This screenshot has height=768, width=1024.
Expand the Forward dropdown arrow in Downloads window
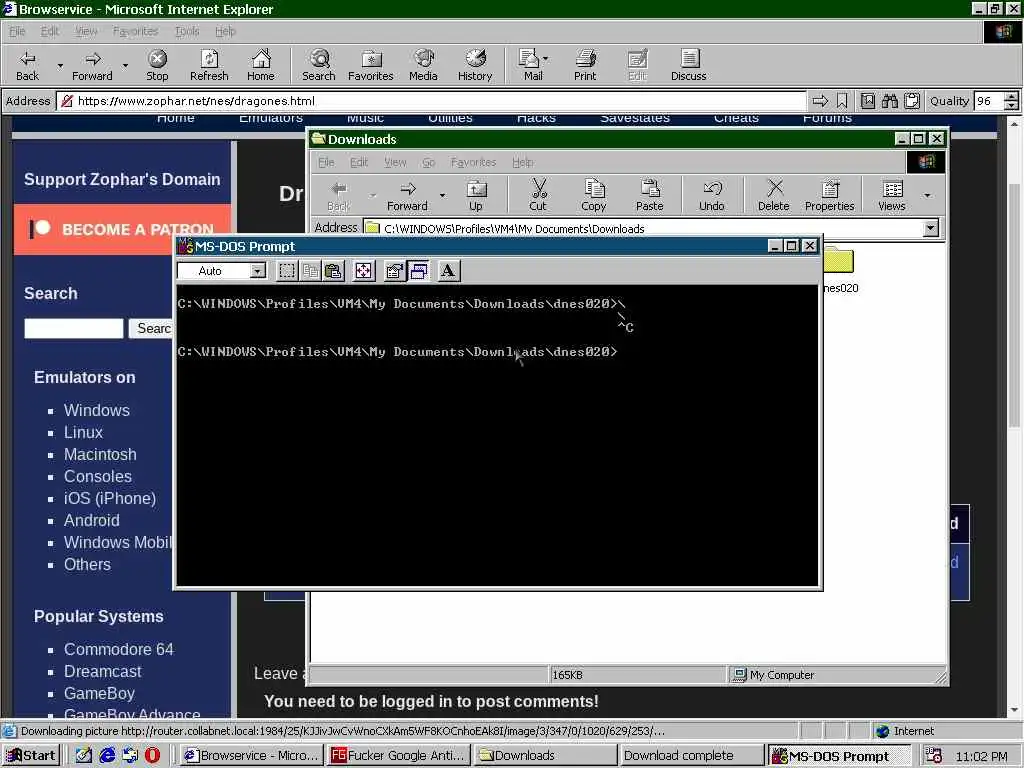[442, 195]
